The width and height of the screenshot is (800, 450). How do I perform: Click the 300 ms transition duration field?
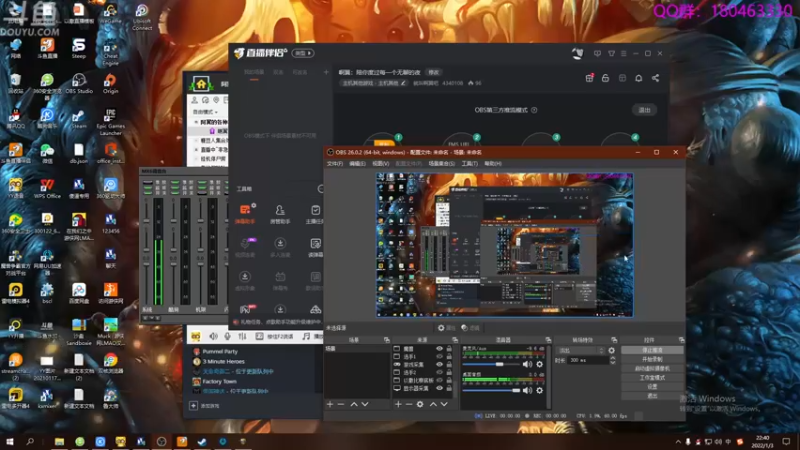click(587, 360)
